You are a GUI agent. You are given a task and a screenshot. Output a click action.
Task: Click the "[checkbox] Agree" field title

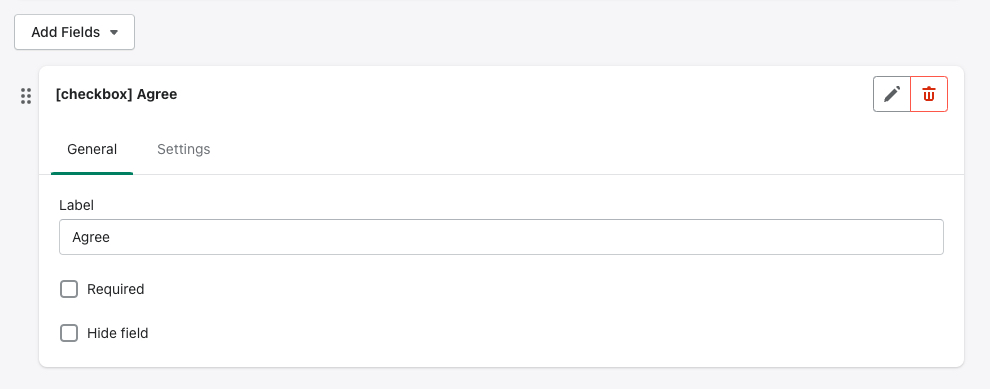point(116,94)
